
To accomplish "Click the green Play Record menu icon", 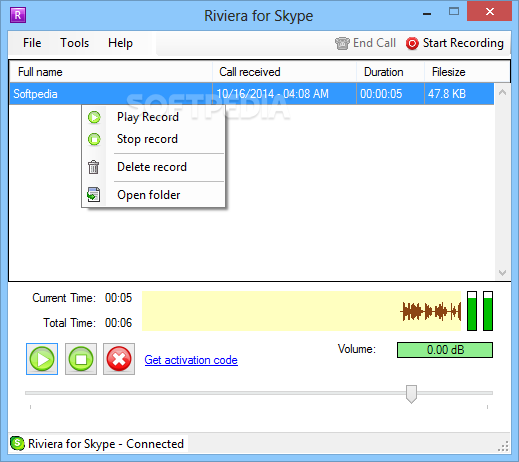I will (94, 117).
